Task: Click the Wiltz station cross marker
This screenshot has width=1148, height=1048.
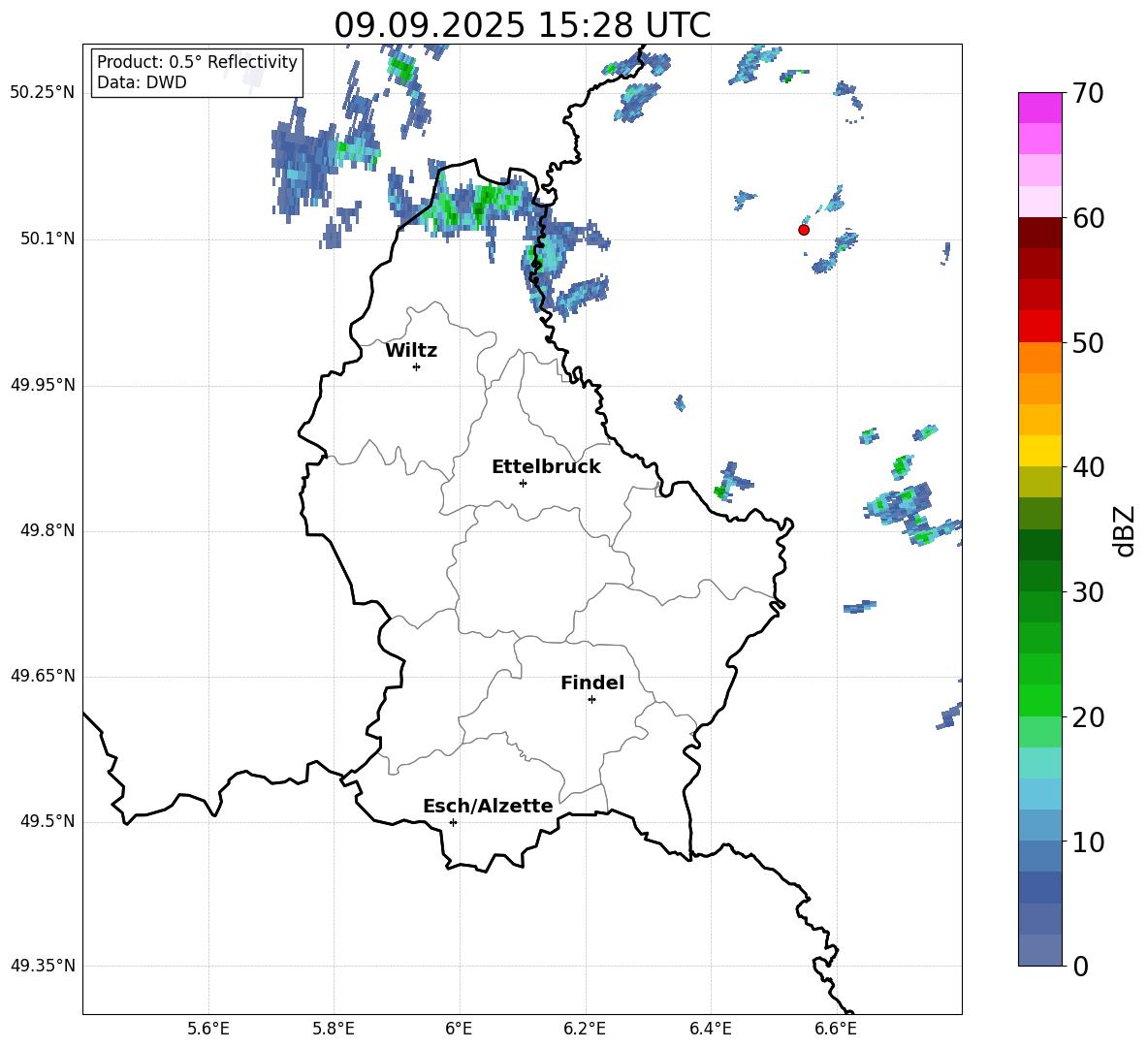Action: click(x=417, y=366)
